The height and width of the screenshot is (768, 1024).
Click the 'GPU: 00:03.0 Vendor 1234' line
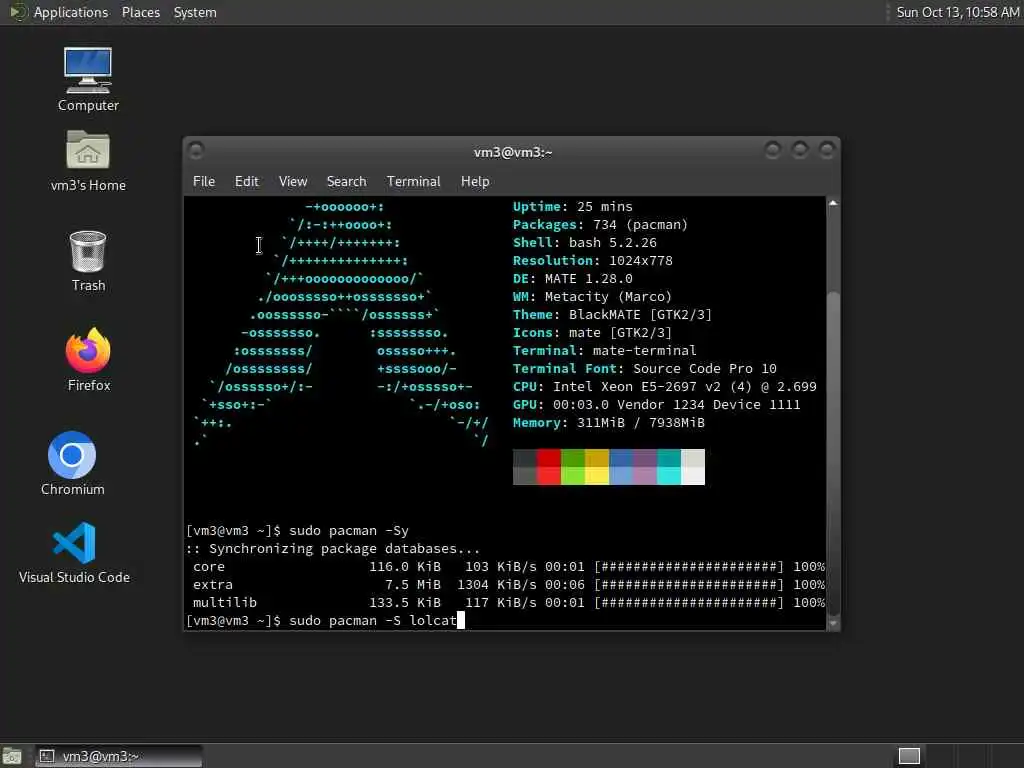[656, 404]
